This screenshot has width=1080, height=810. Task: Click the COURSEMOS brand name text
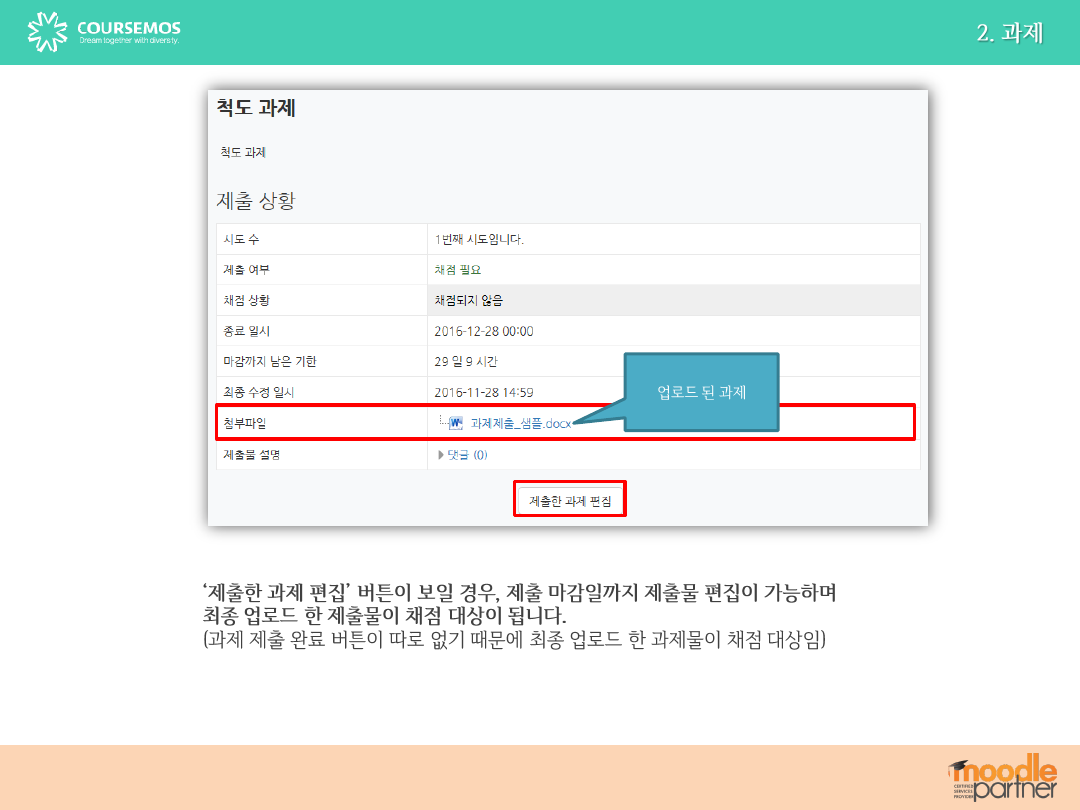[129, 28]
